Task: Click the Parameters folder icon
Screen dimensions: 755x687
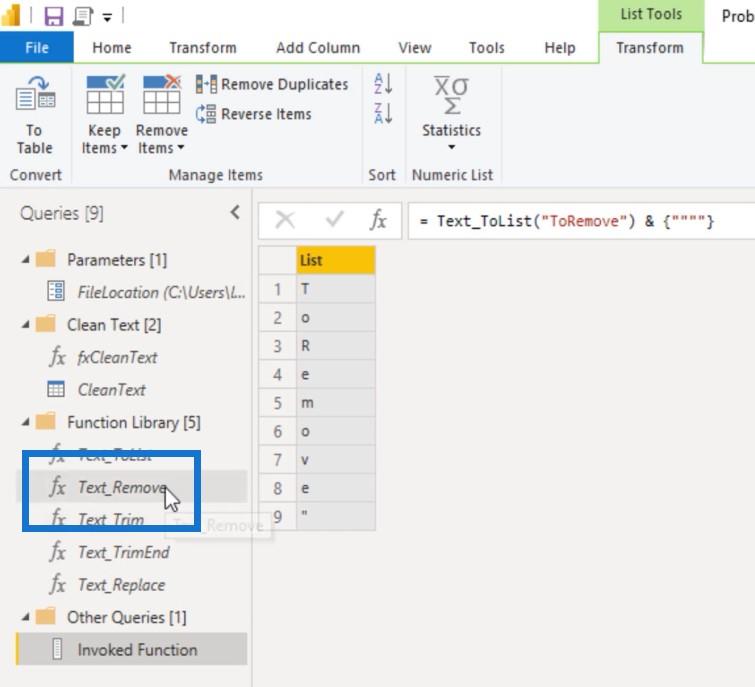Action: 46,259
